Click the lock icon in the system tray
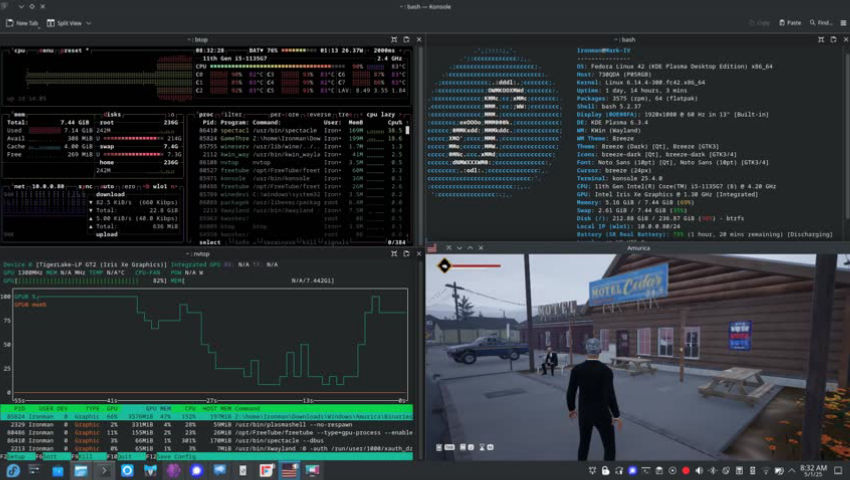The width and height of the screenshot is (850, 480). tap(606, 471)
